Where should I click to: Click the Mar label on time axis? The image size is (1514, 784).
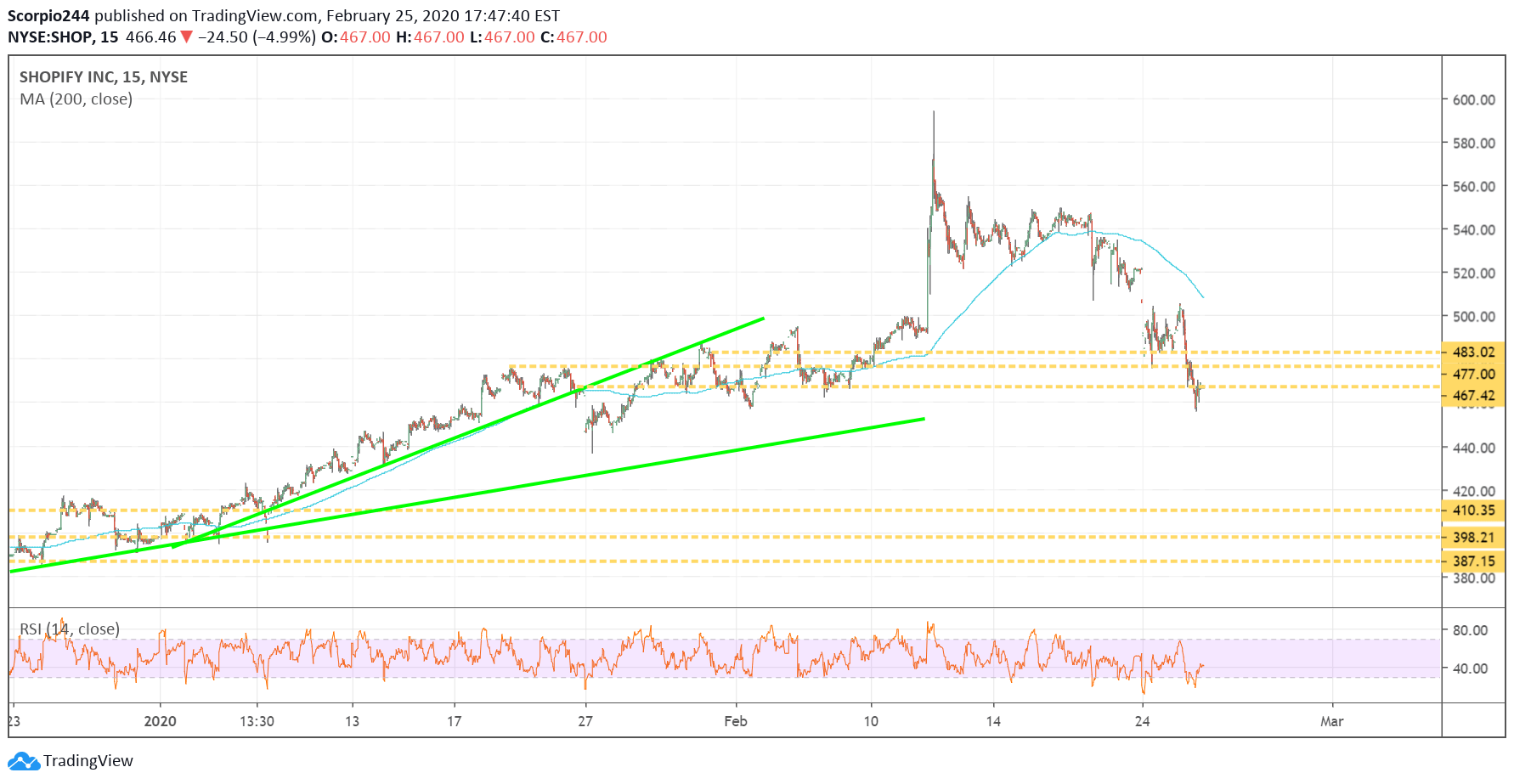point(1332,721)
